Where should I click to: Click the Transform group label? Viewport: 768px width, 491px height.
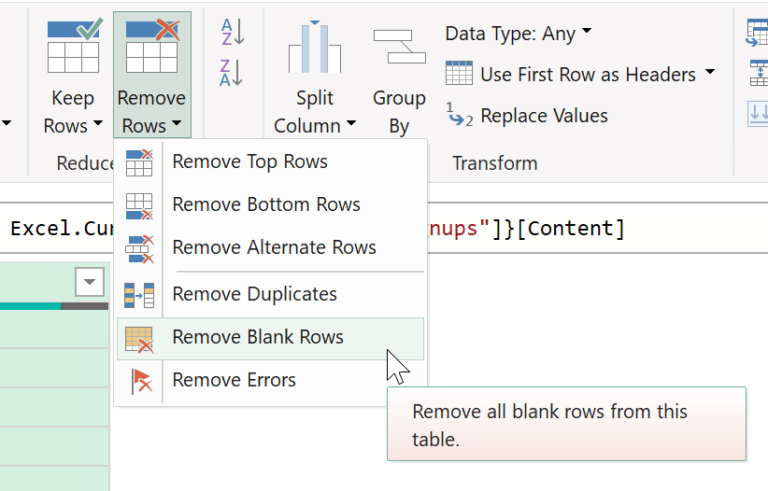point(495,163)
